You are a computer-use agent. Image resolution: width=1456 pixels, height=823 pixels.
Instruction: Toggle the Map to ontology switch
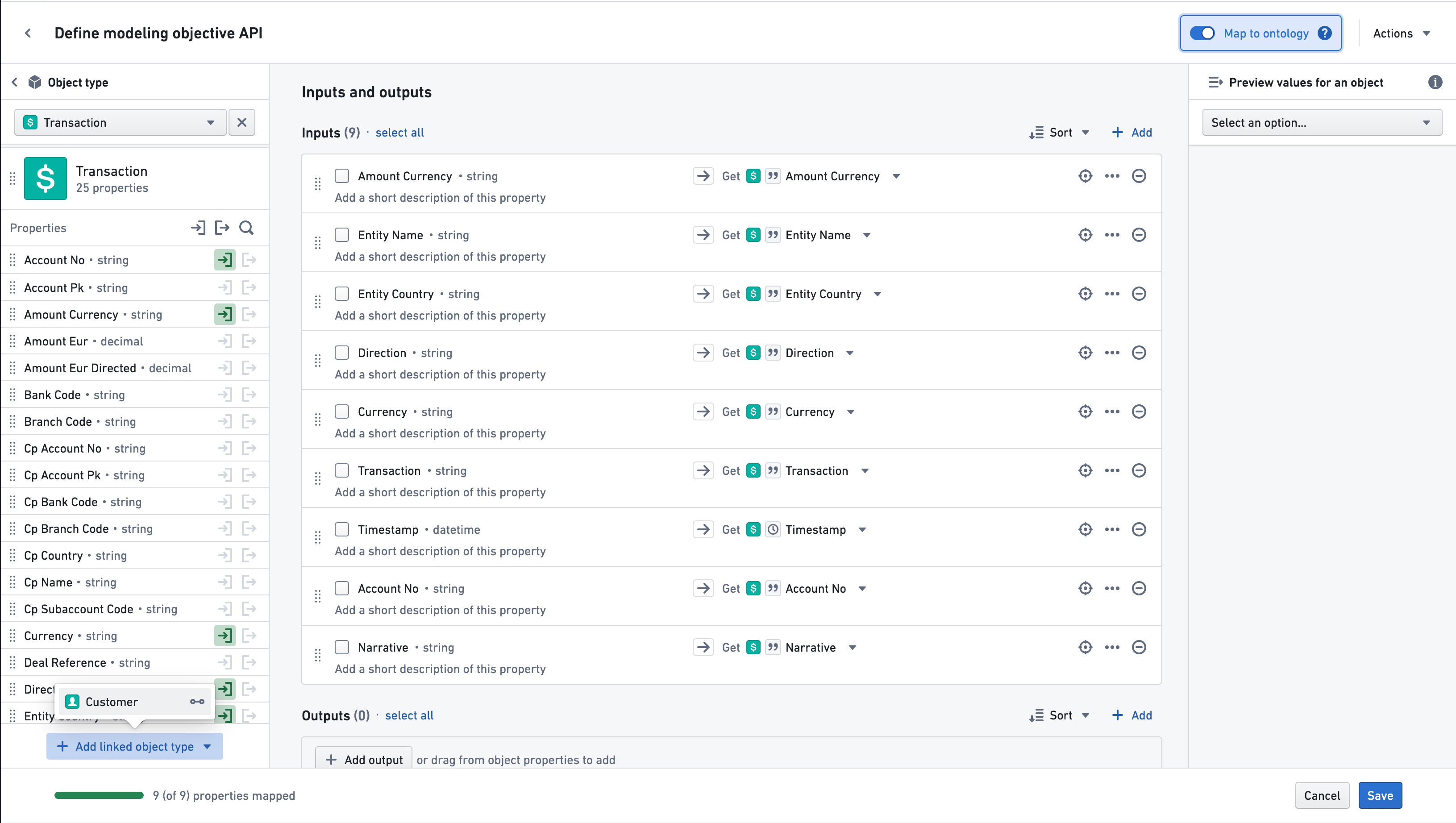(x=1202, y=33)
